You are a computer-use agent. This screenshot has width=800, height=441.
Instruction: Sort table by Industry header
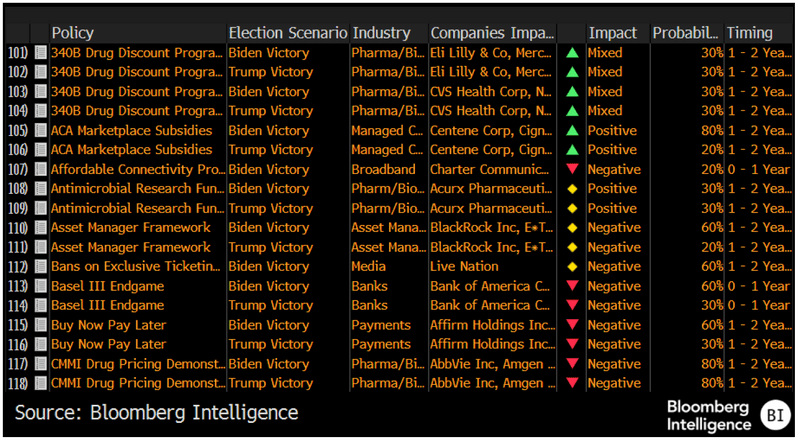click(381, 33)
